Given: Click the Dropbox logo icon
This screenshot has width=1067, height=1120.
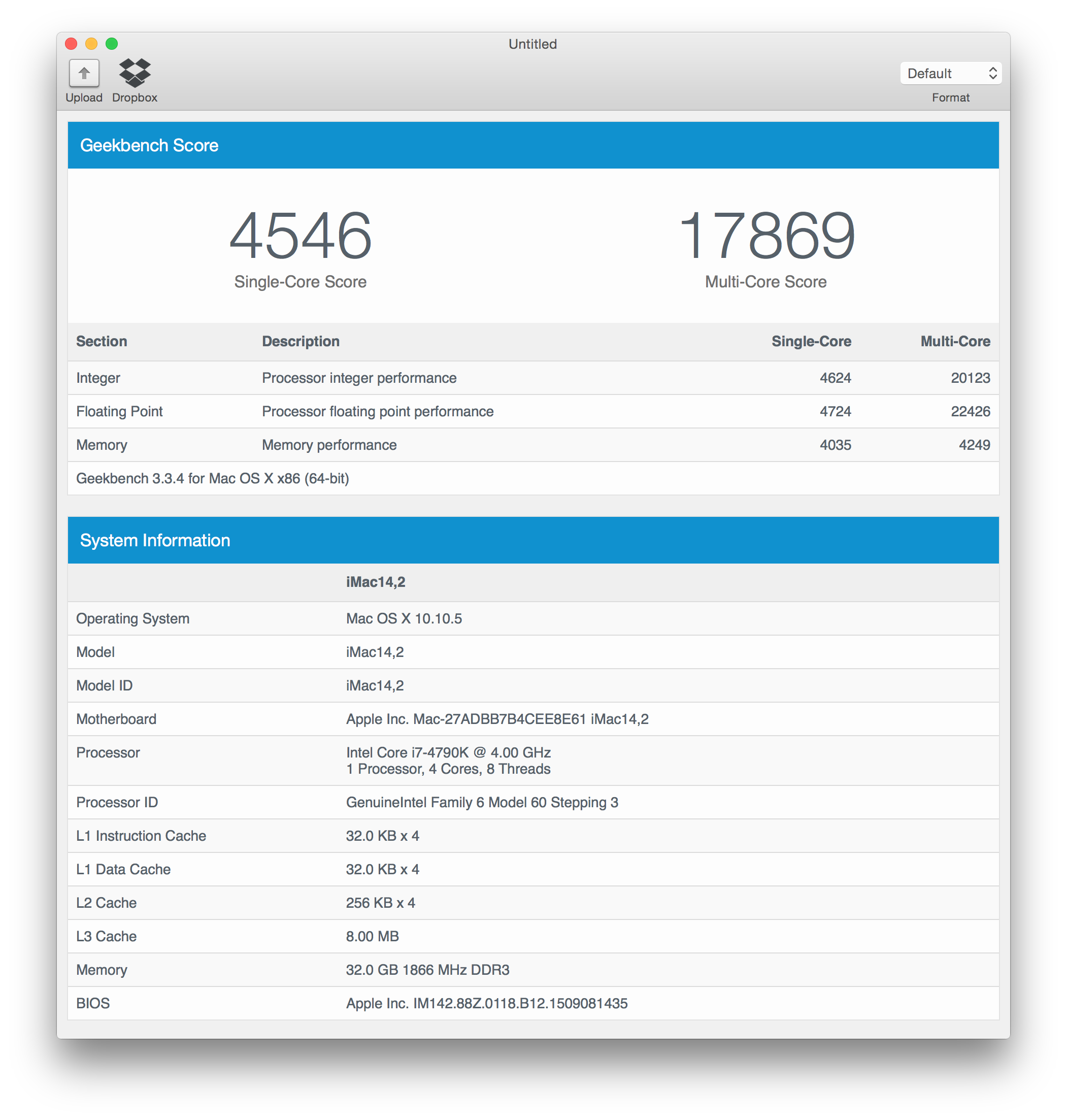Looking at the screenshot, I should click(135, 73).
